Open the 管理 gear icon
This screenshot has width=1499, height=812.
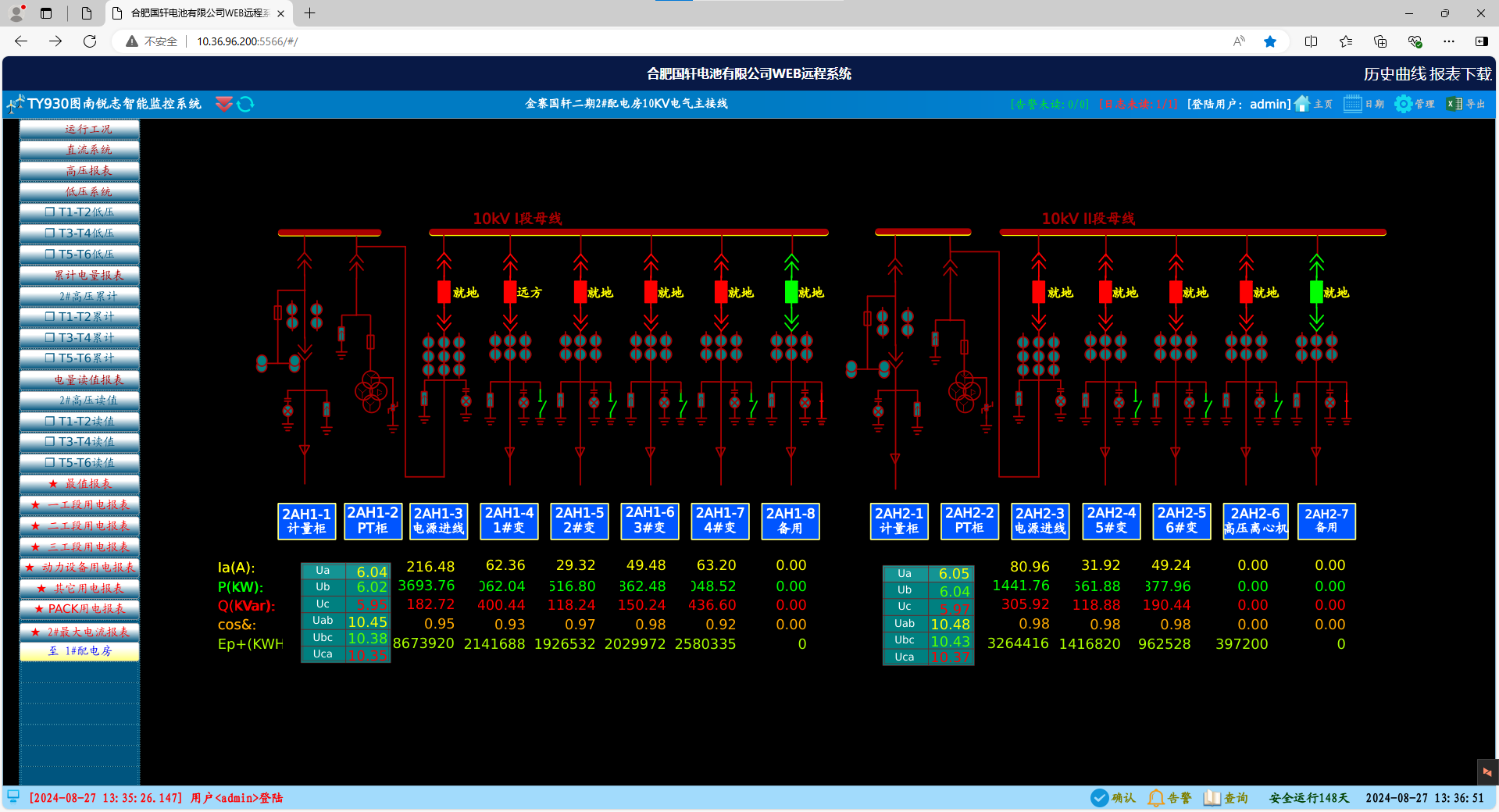point(1404,104)
